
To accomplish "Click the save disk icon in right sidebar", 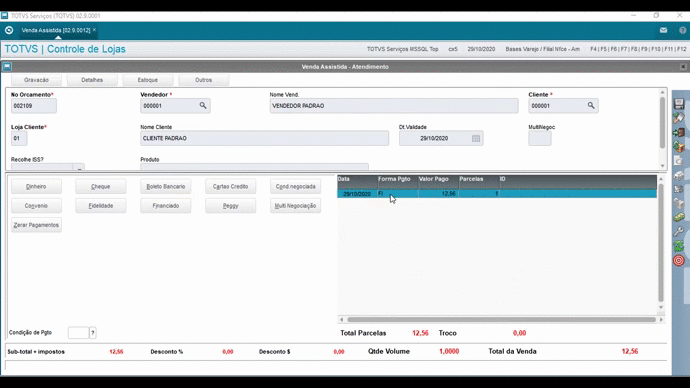I will point(679,103).
